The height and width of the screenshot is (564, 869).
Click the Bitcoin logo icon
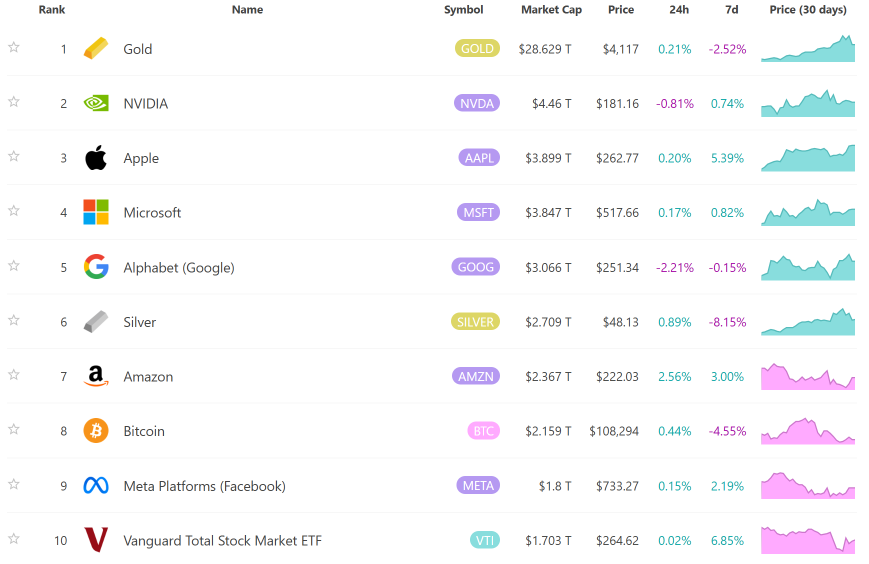(x=96, y=431)
